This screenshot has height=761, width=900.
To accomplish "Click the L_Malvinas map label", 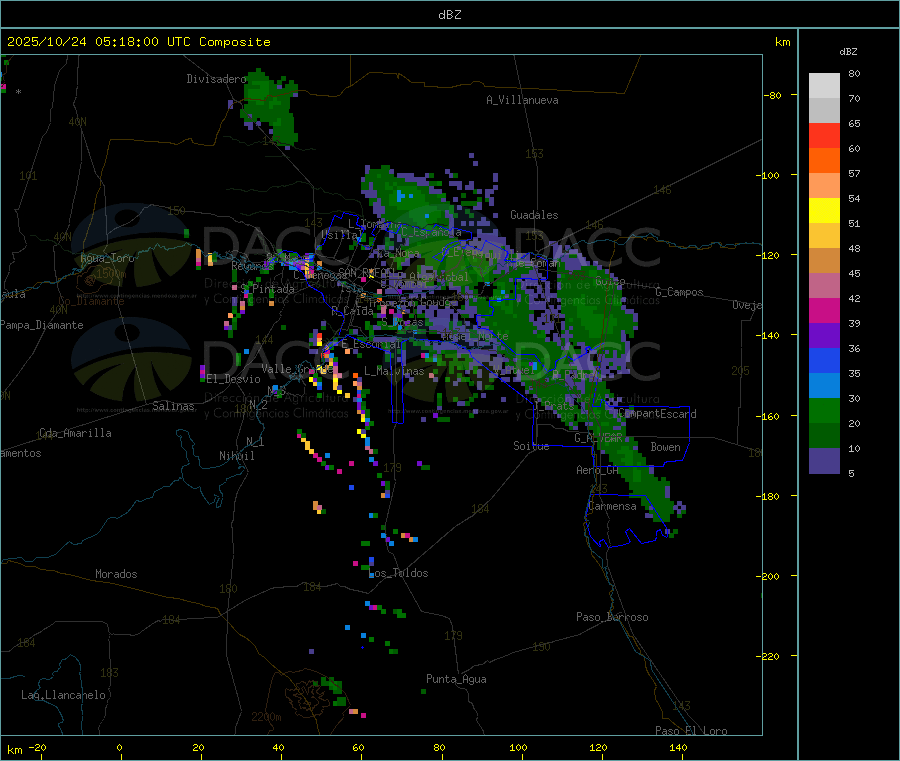I will pos(394,371).
